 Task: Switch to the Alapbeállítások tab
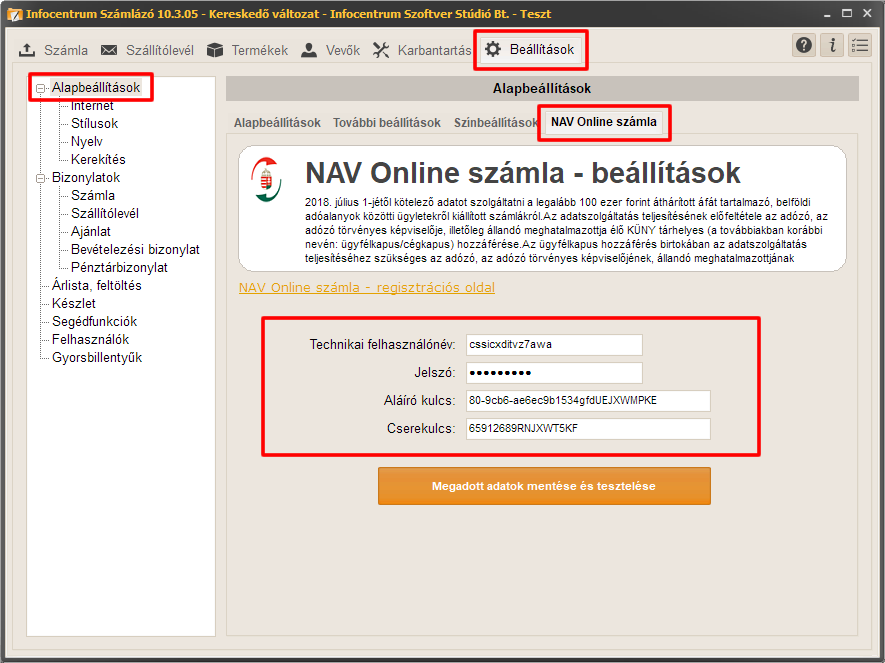tap(277, 122)
